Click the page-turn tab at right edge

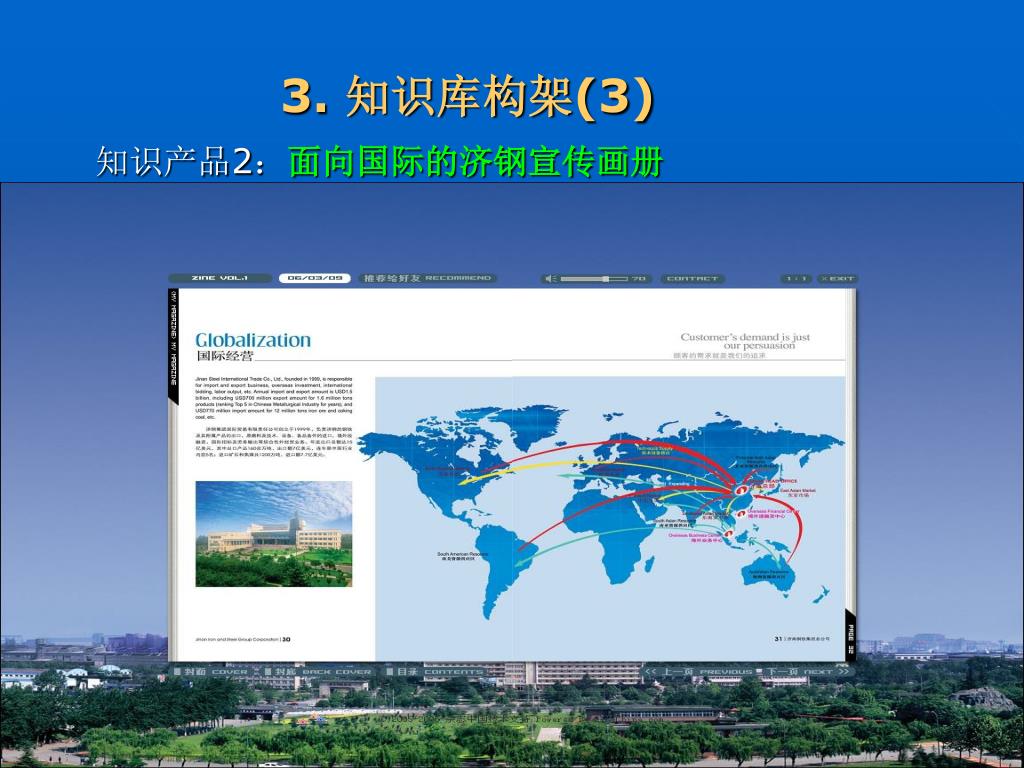tap(850, 633)
